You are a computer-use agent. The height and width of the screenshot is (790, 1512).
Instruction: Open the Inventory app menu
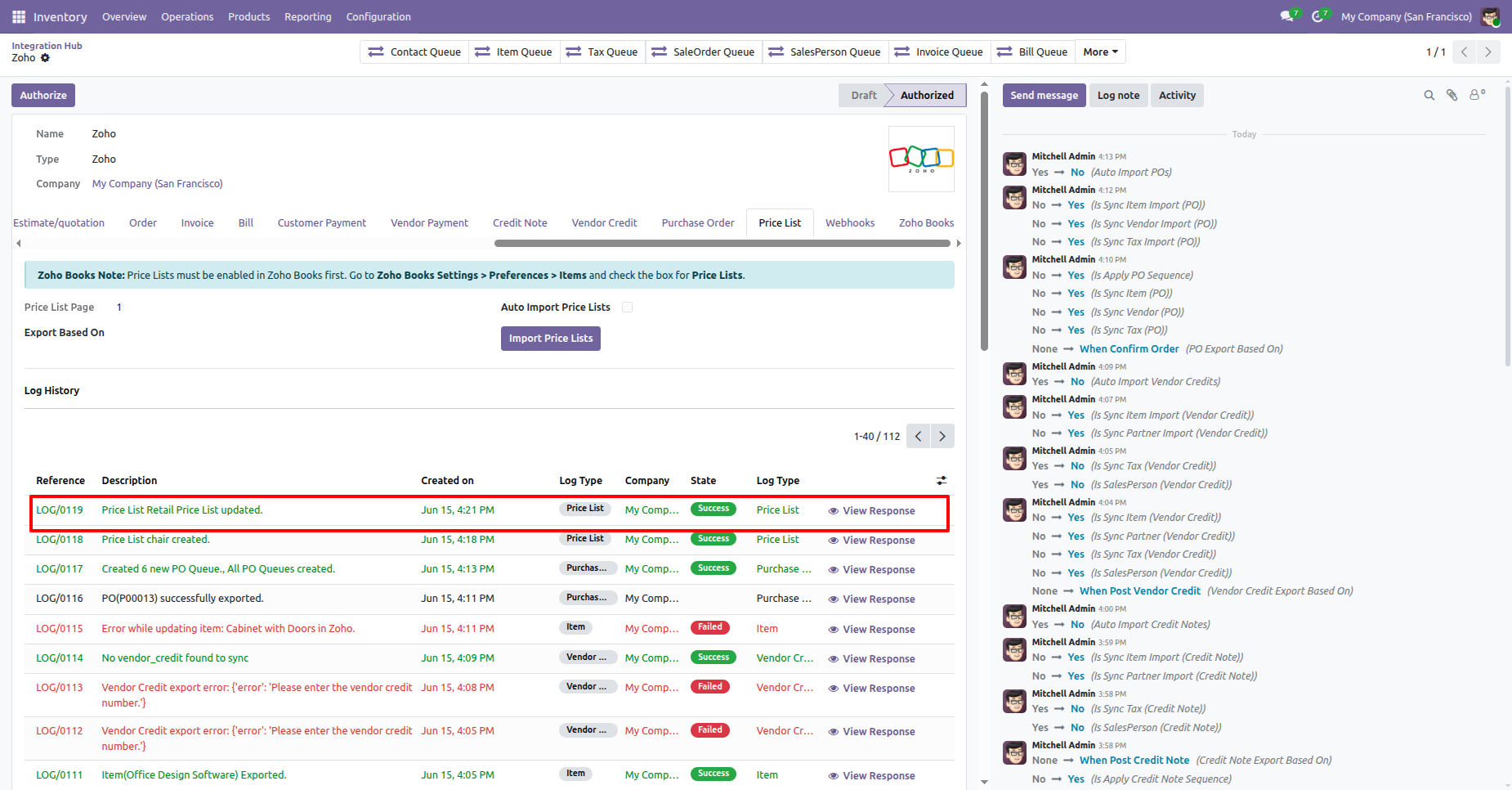tap(60, 16)
